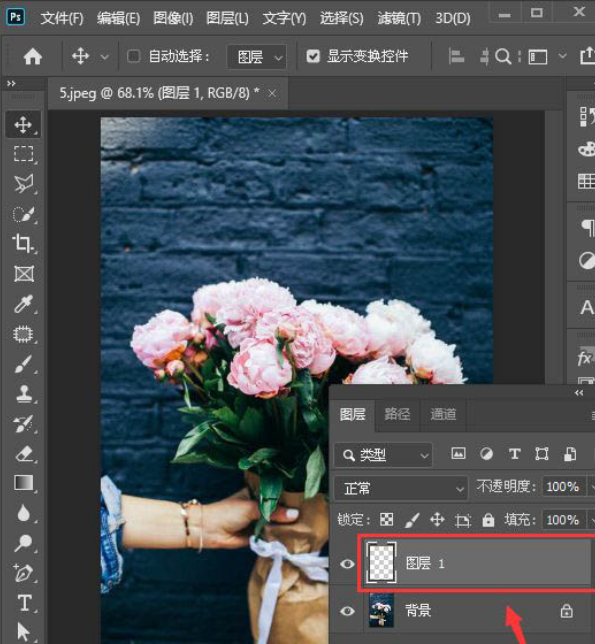Click the 填充 100% field
595x644 pixels.
(563, 520)
